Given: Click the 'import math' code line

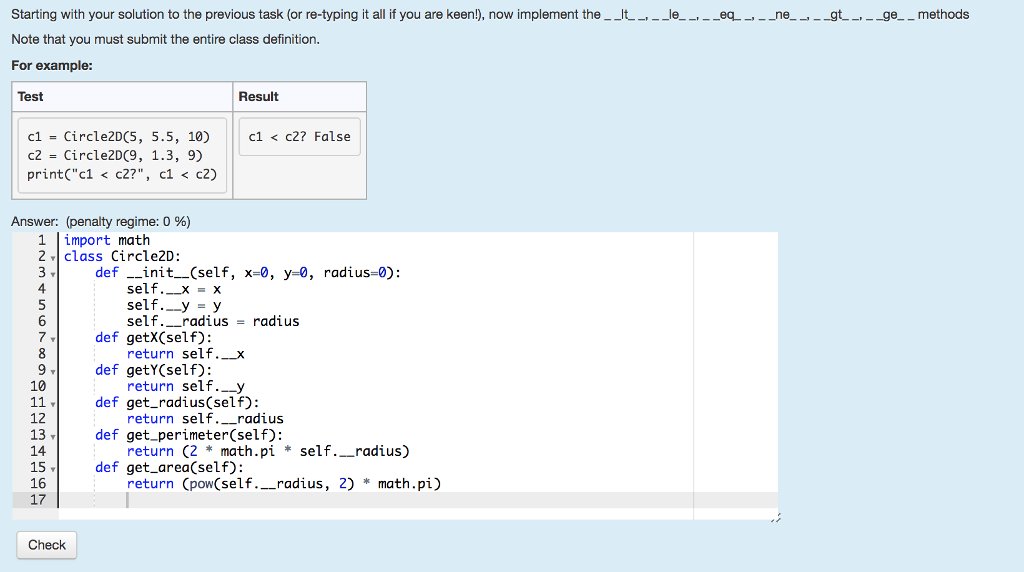Looking at the screenshot, I should 106,240.
